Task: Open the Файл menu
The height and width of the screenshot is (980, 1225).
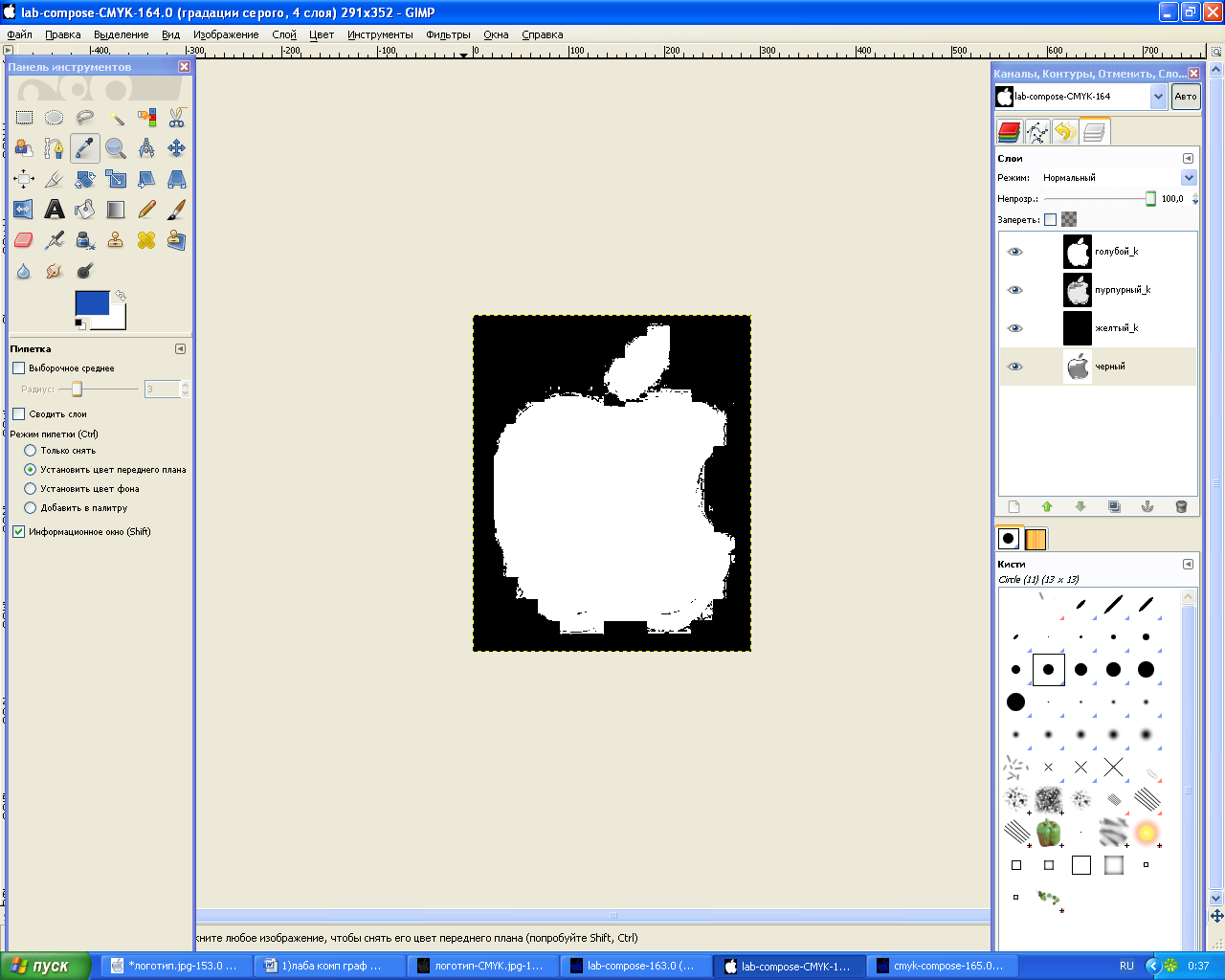Action: click(x=19, y=34)
